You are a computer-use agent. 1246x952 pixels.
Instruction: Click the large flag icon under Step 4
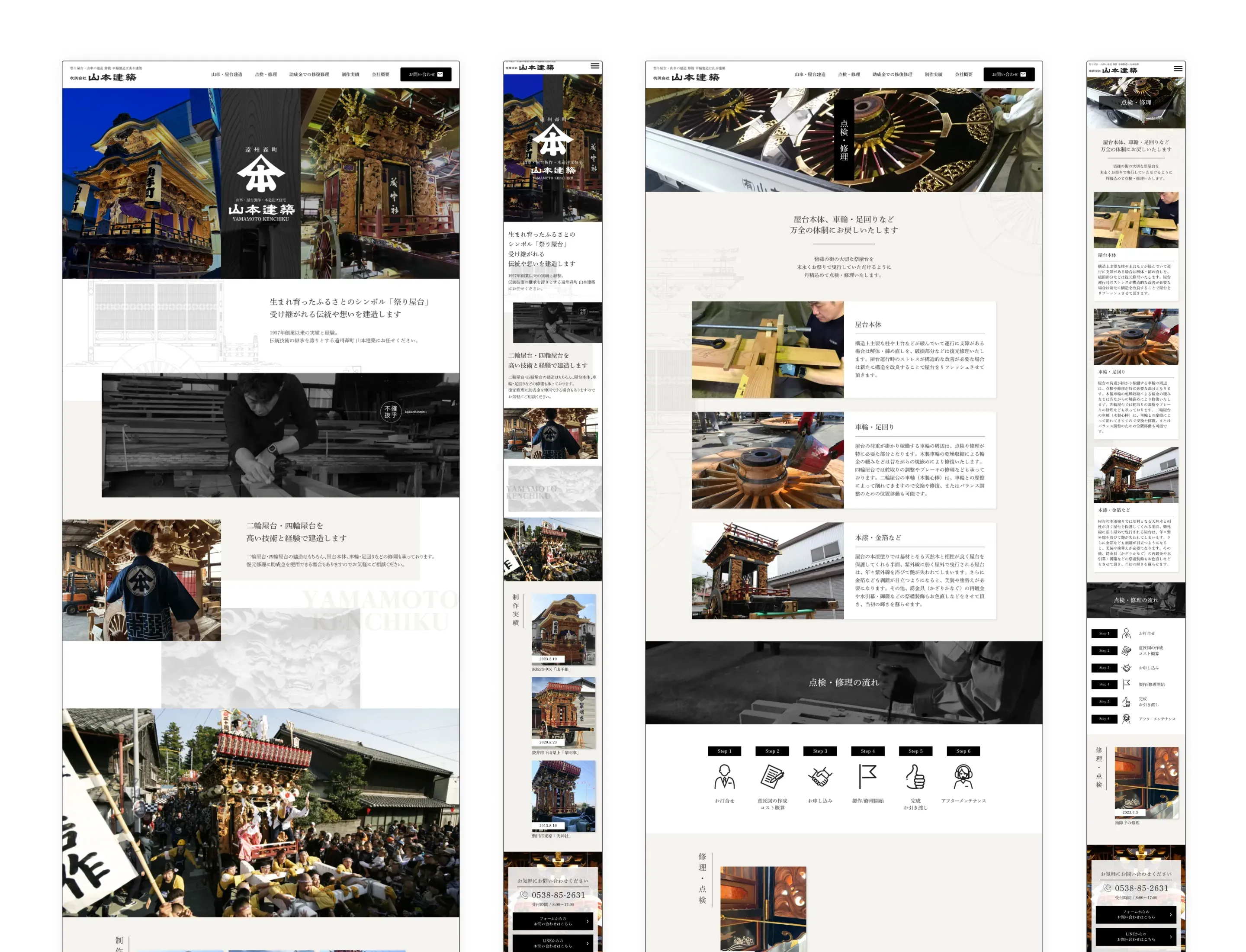tap(867, 776)
